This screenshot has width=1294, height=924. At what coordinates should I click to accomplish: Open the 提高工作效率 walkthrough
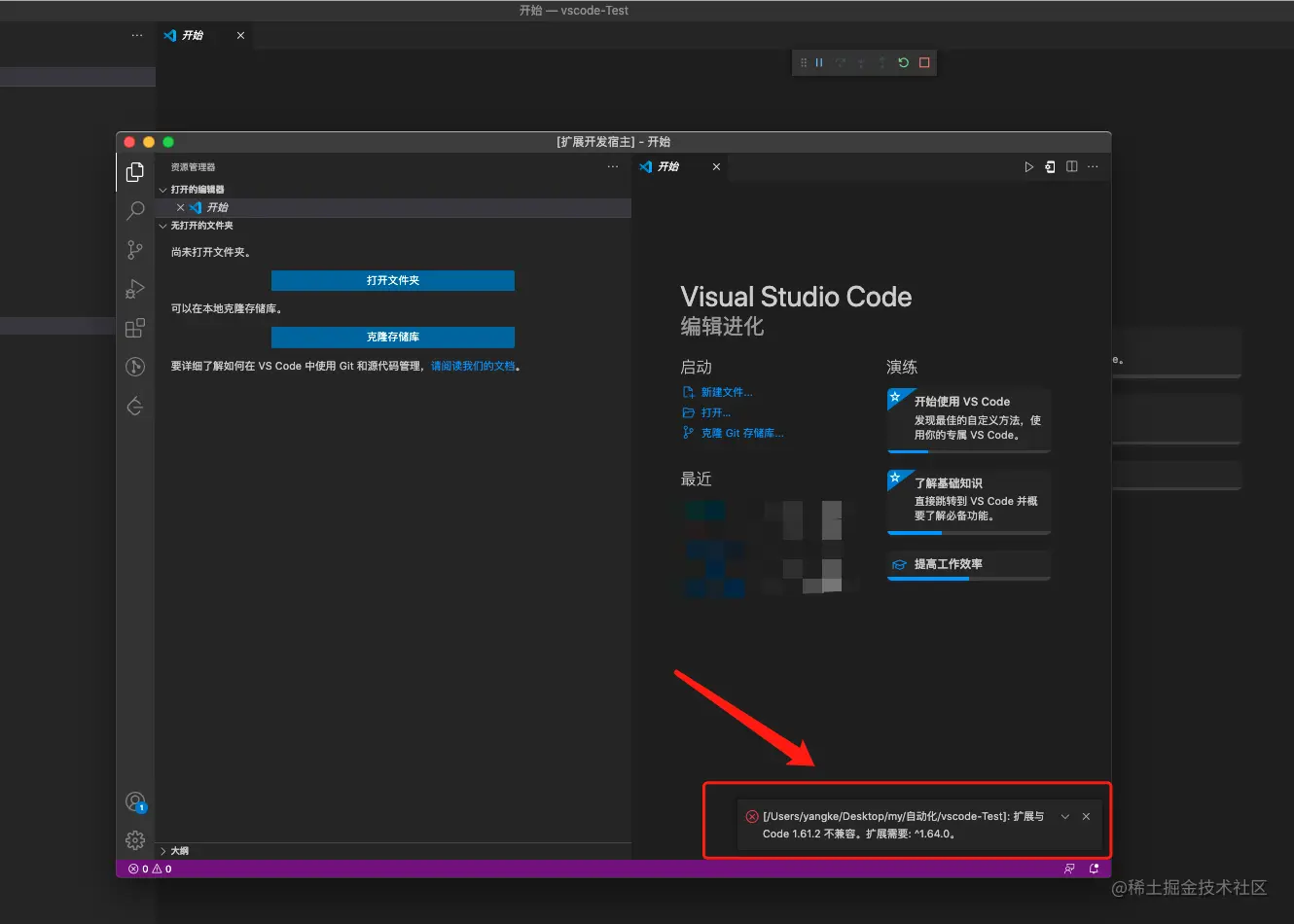pos(969,565)
